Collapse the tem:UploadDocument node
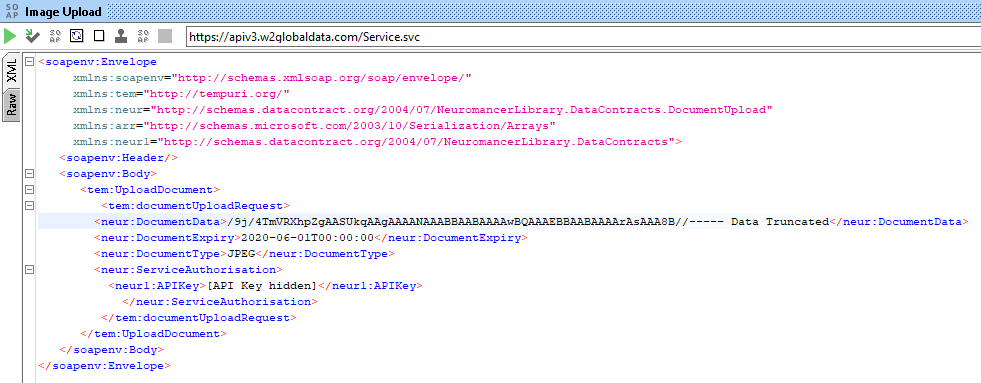Screen dimensions: 981x383 (x=29, y=189)
